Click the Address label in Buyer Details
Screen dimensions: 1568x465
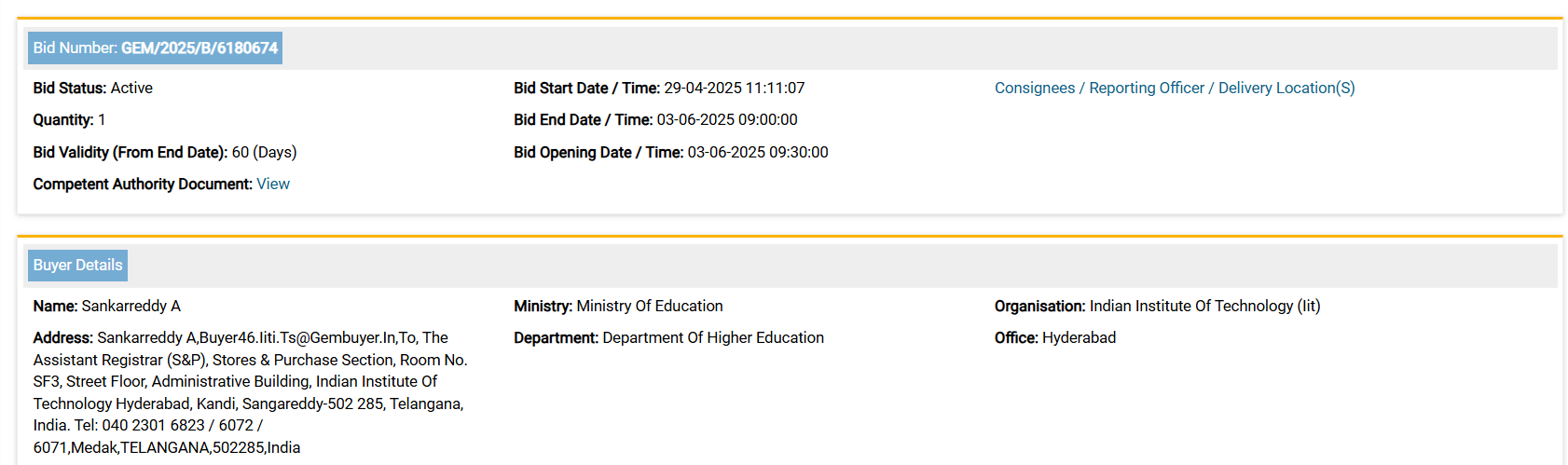[63, 338]
